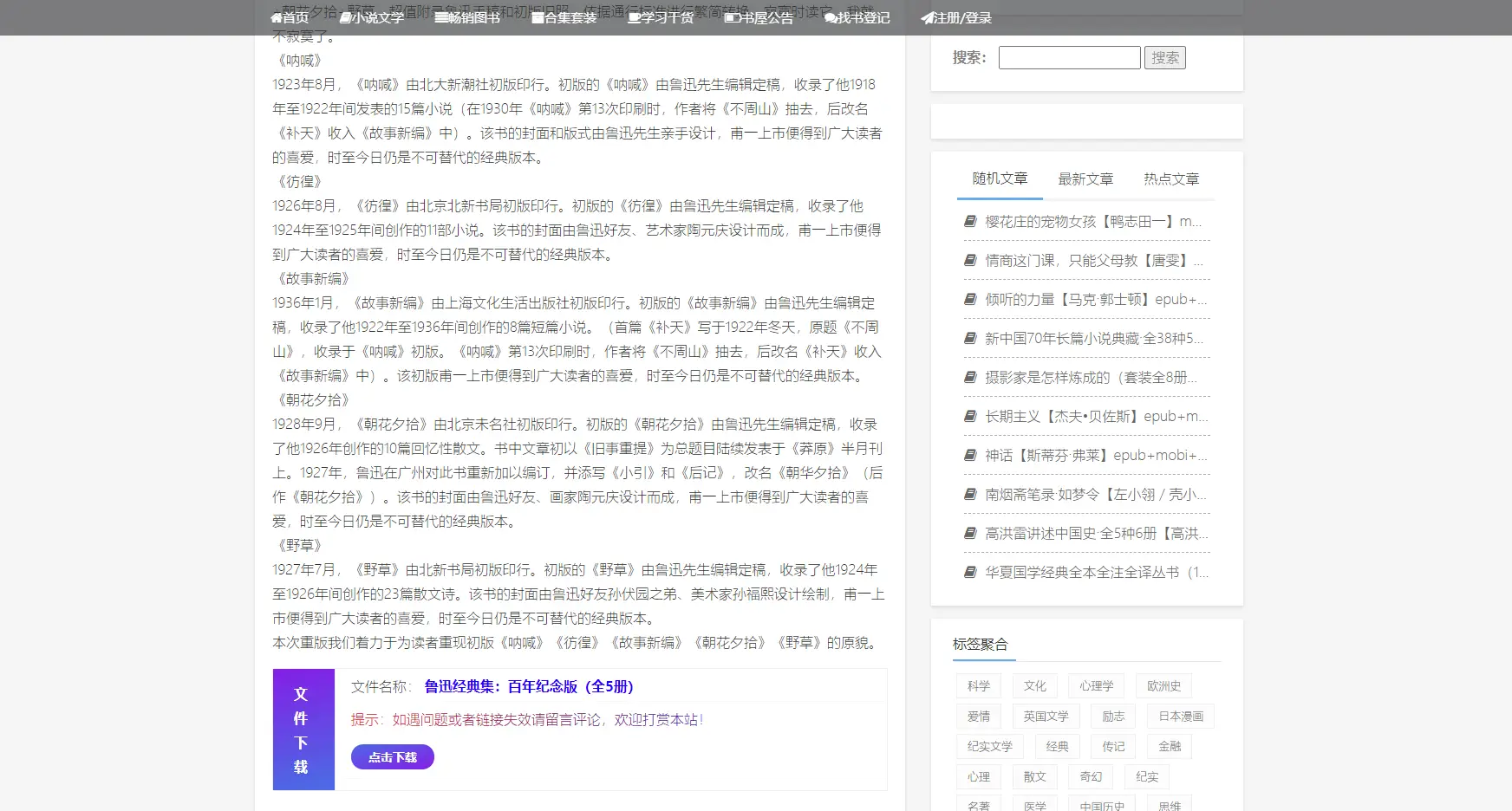Select the 英国文学 tag
The height and width of the screenshot is (811, 1512).
[1046, 716]
